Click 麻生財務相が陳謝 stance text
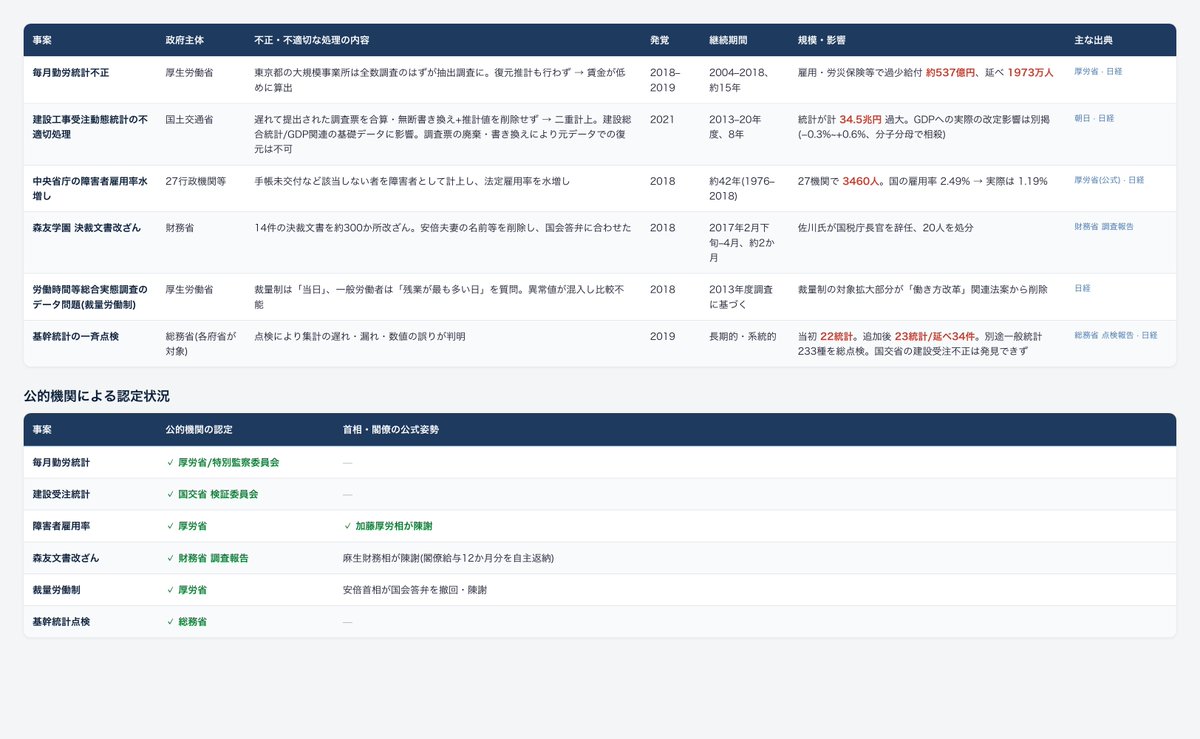The height and width of the screenshot is (739, 1200). pos(448,558)
